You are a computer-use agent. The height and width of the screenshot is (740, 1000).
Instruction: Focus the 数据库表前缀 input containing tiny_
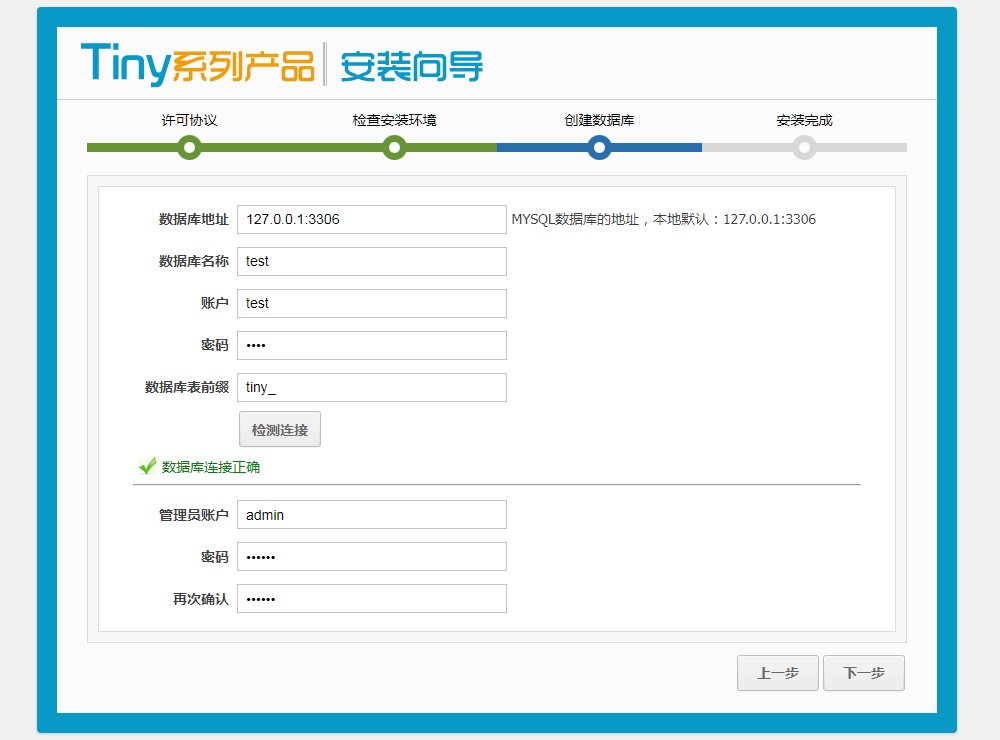tap(372, 388)
